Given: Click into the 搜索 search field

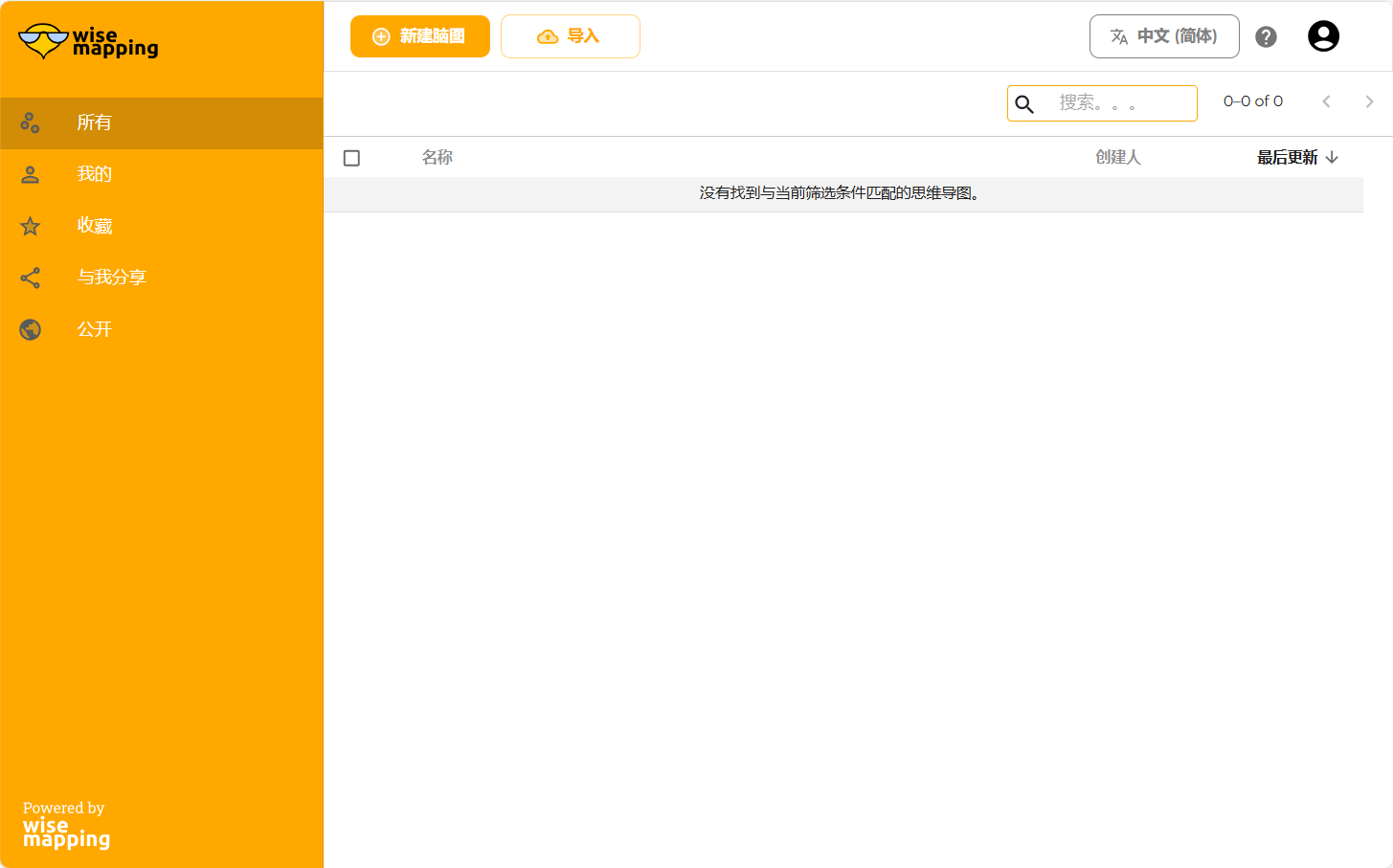Looking at the screenshot, I should tap(1115, 103).
